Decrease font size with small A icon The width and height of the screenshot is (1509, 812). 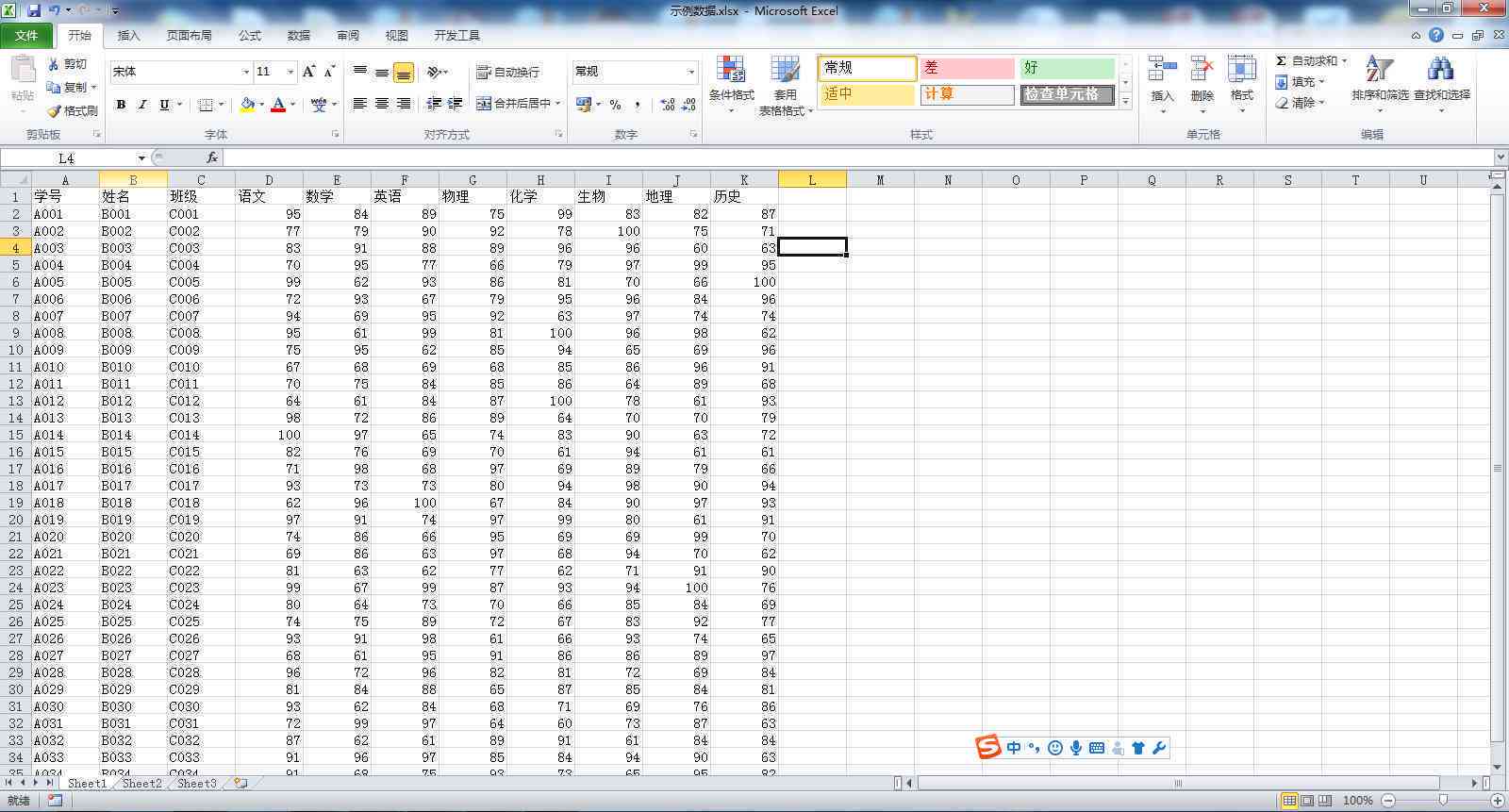[329, 72]
